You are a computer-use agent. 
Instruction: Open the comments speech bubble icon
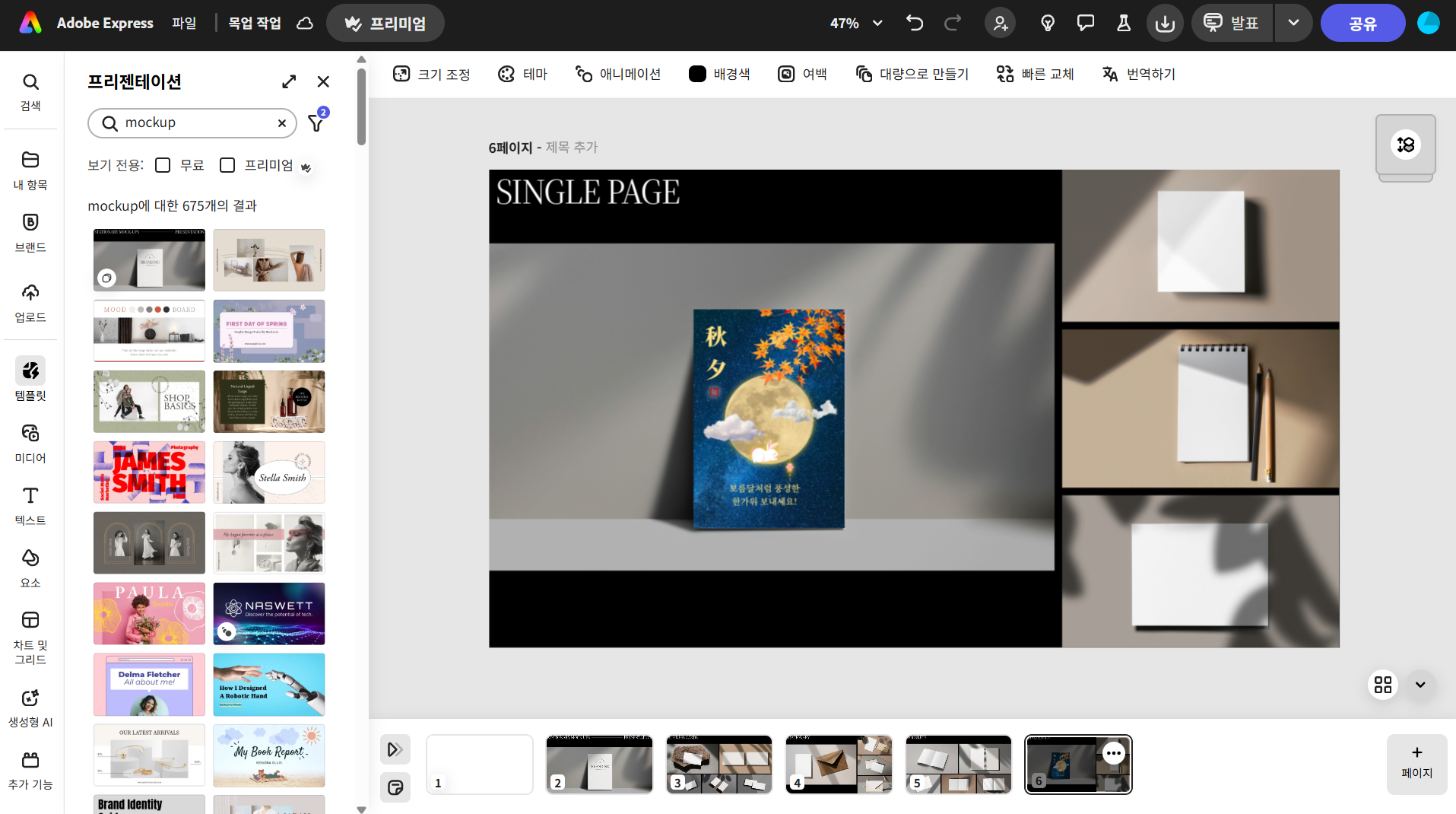pos(1085,23)
